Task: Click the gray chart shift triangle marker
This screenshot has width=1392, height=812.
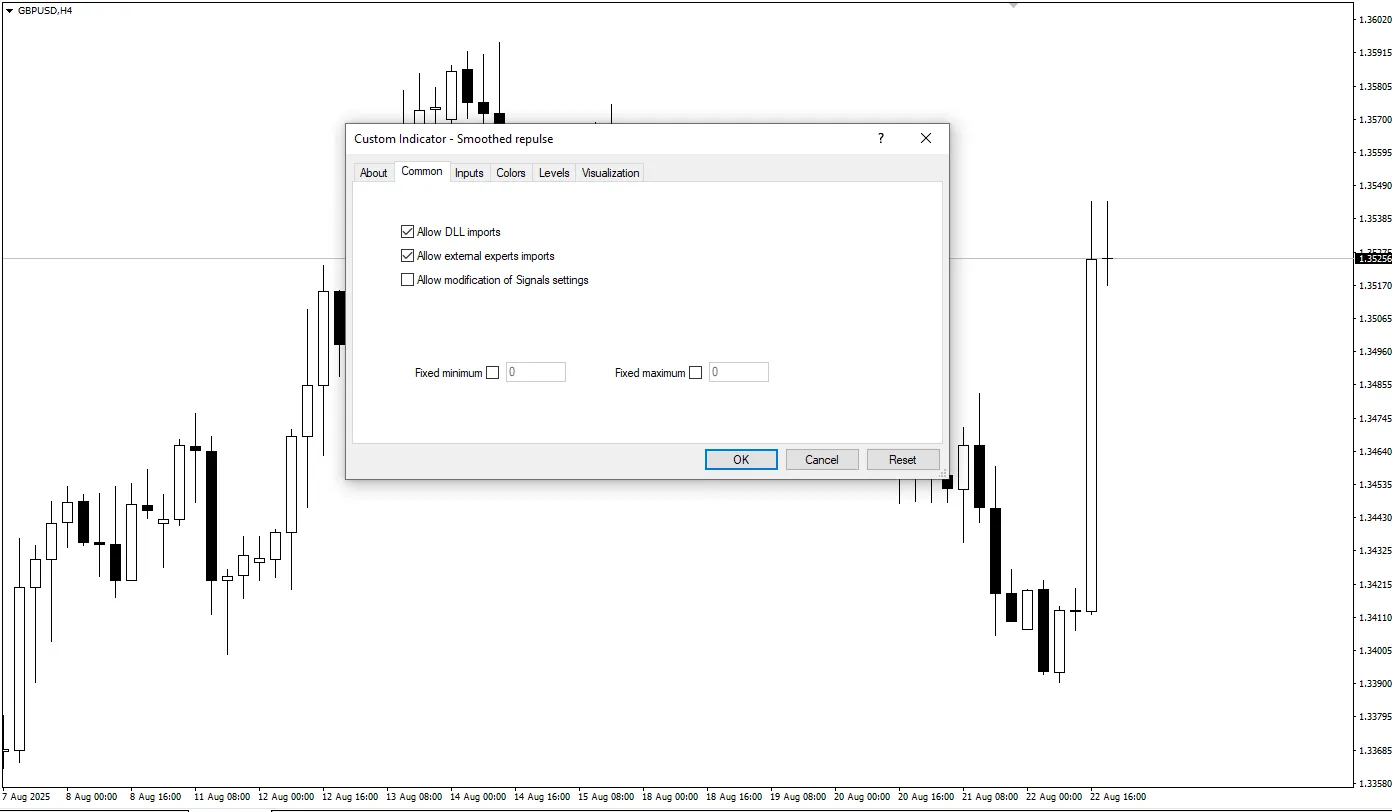Action: click(x=1013, y=5)
